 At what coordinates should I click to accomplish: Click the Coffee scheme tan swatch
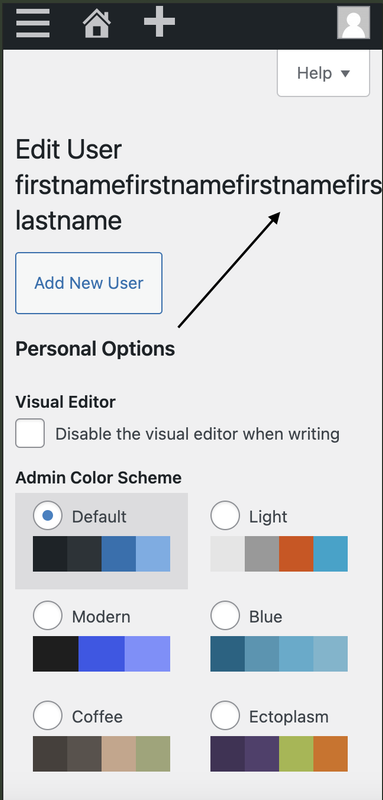pos(119,754)
